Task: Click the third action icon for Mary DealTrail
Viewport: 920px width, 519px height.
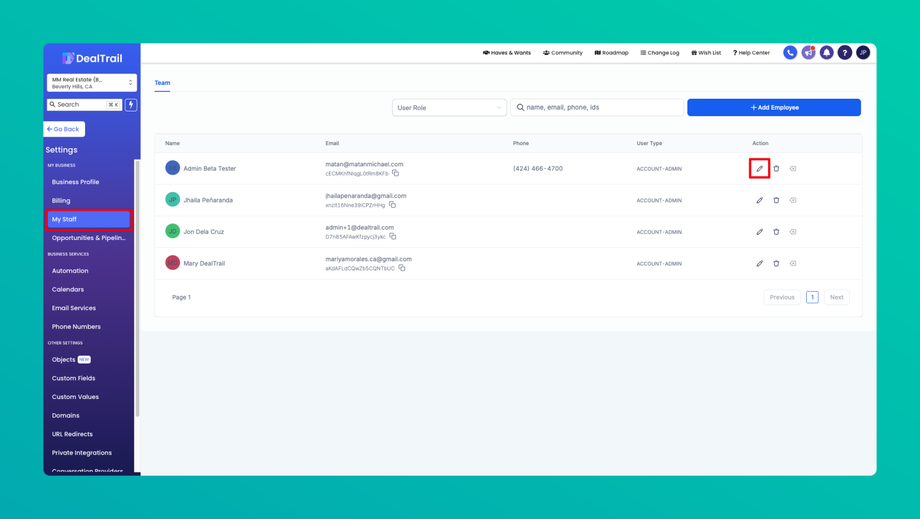Action: coord(793,264)
